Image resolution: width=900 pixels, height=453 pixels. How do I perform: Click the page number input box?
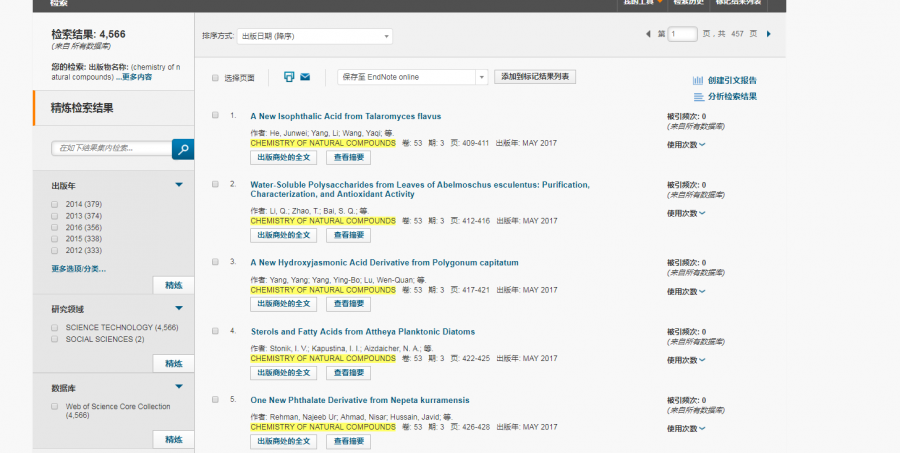pyautogui.click(x=682, y=34)
